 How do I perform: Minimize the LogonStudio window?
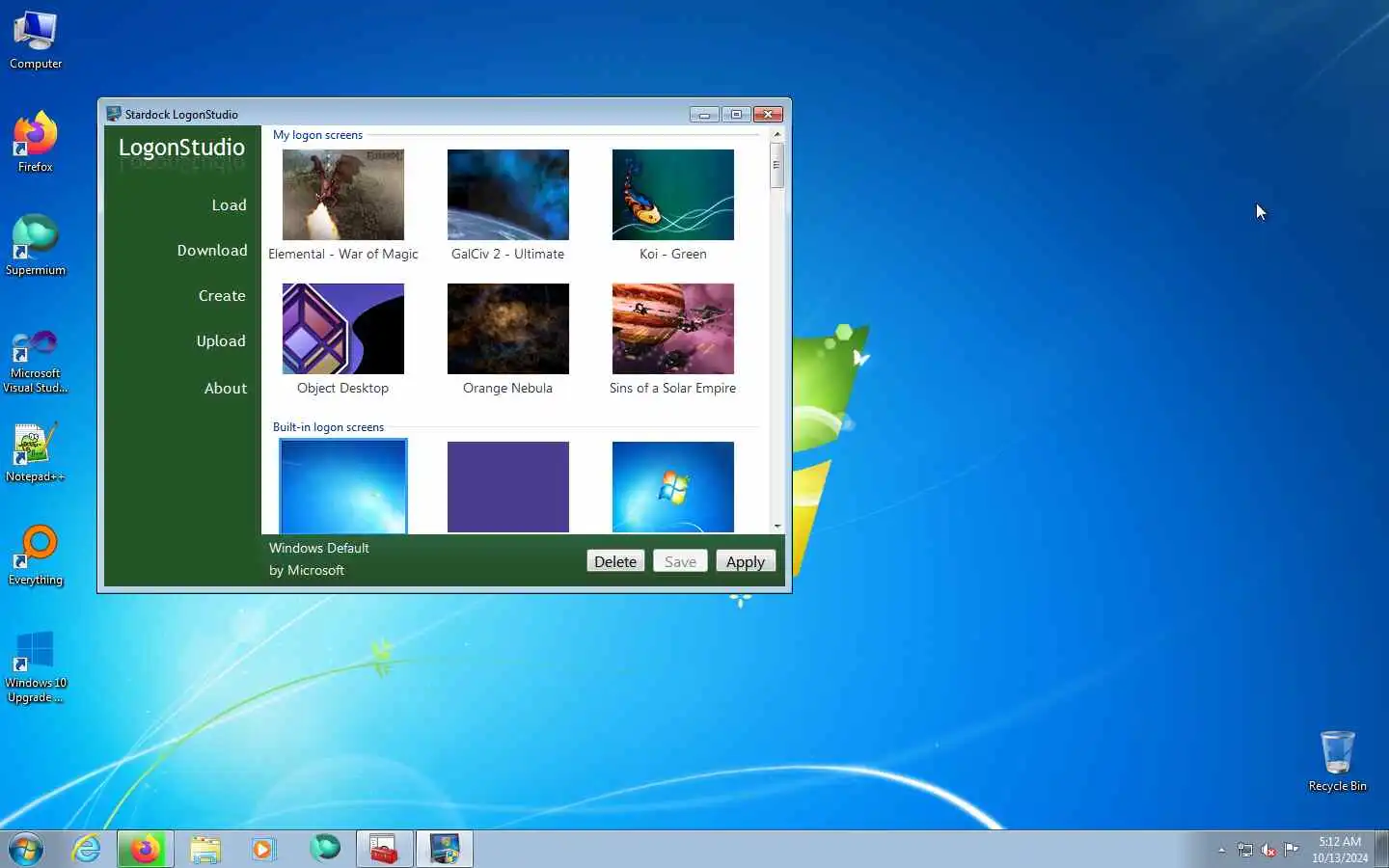coord(704,114)
